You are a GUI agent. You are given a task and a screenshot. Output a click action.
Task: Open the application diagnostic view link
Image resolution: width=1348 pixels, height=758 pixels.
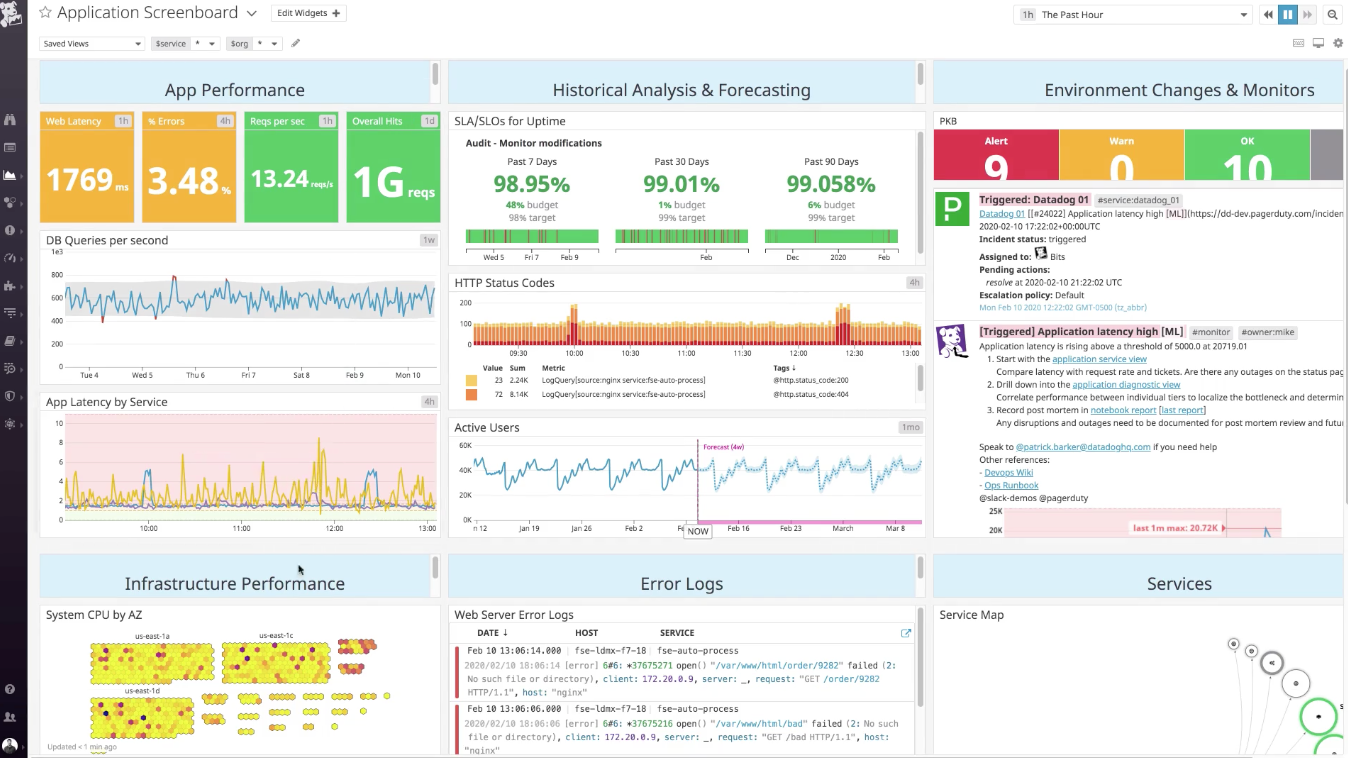coord(1126,384)
